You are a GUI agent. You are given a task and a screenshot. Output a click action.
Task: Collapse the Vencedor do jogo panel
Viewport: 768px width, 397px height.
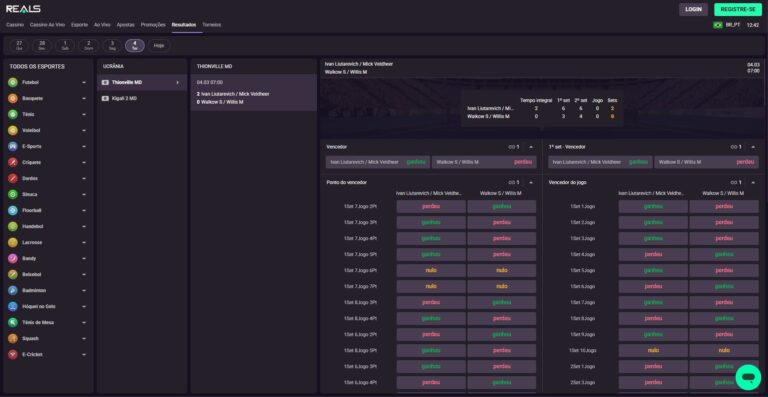pos(753,182)
